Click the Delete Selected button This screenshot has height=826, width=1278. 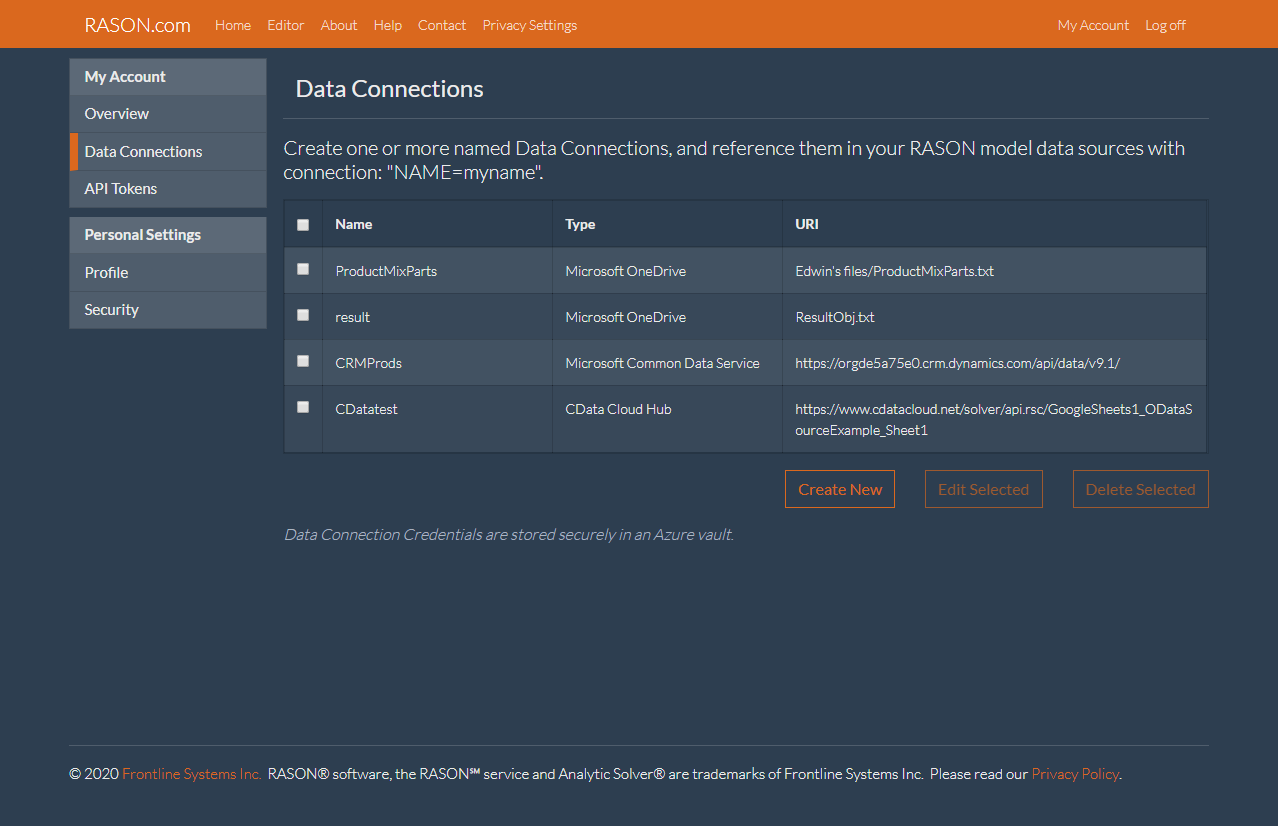1140,489
